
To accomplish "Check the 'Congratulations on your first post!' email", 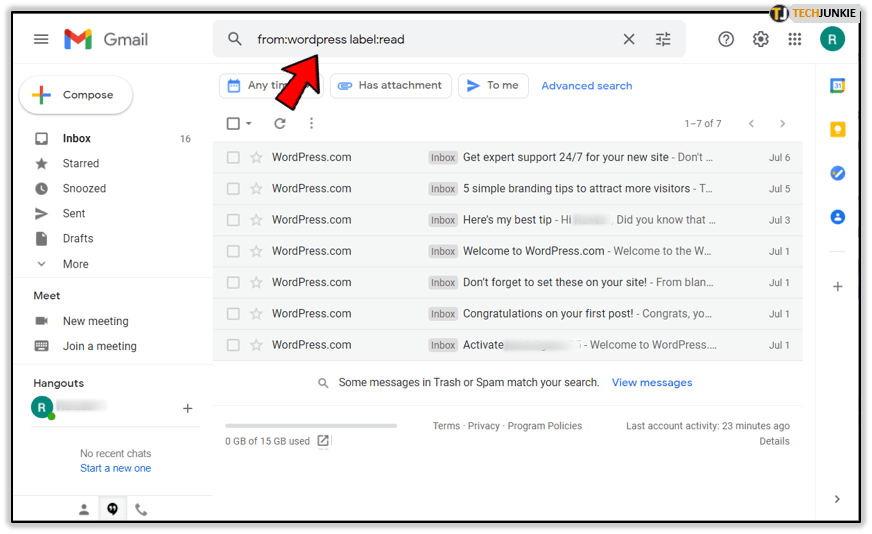I will [233, 313].
